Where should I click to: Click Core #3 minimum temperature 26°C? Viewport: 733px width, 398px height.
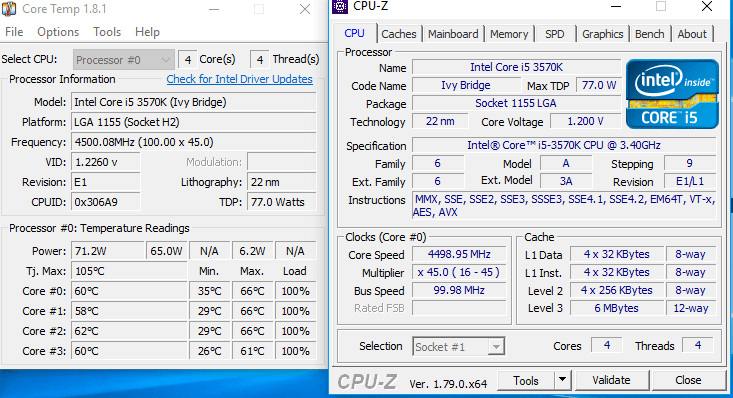(209, 351)
